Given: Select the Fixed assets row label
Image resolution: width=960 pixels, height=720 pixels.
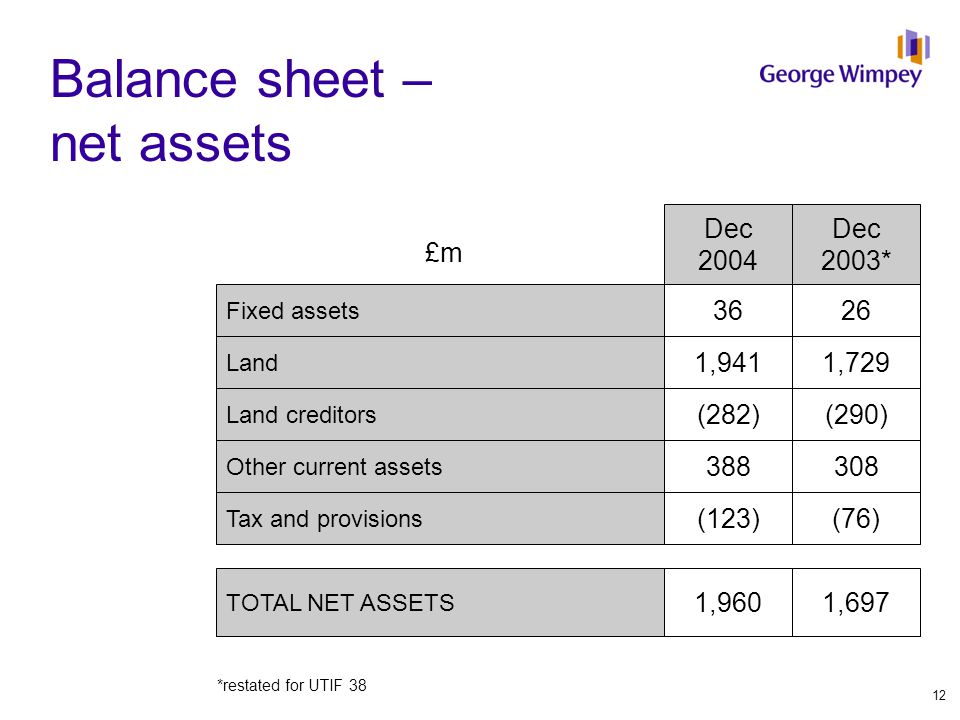Looking at the screenshot, I should point(293,310).
